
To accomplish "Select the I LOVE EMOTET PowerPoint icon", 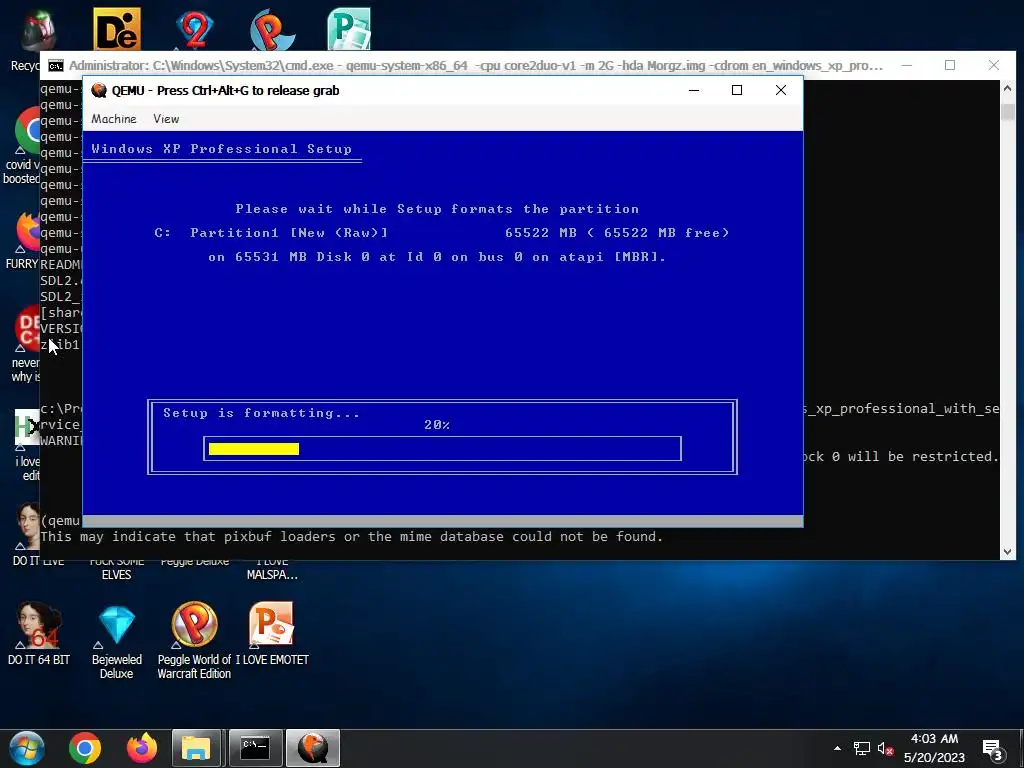I will [272, 633].
